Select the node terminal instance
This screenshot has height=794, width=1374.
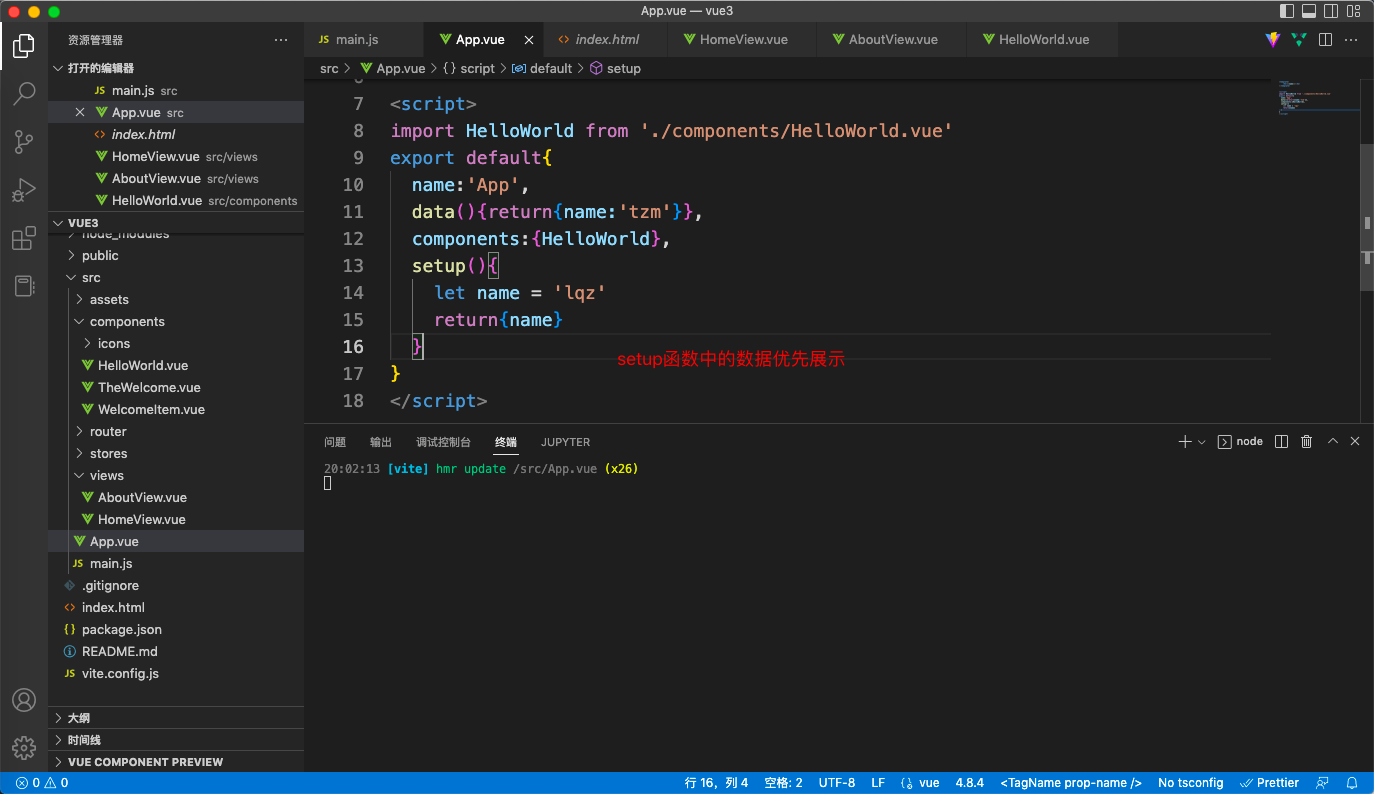(1240, 441)
